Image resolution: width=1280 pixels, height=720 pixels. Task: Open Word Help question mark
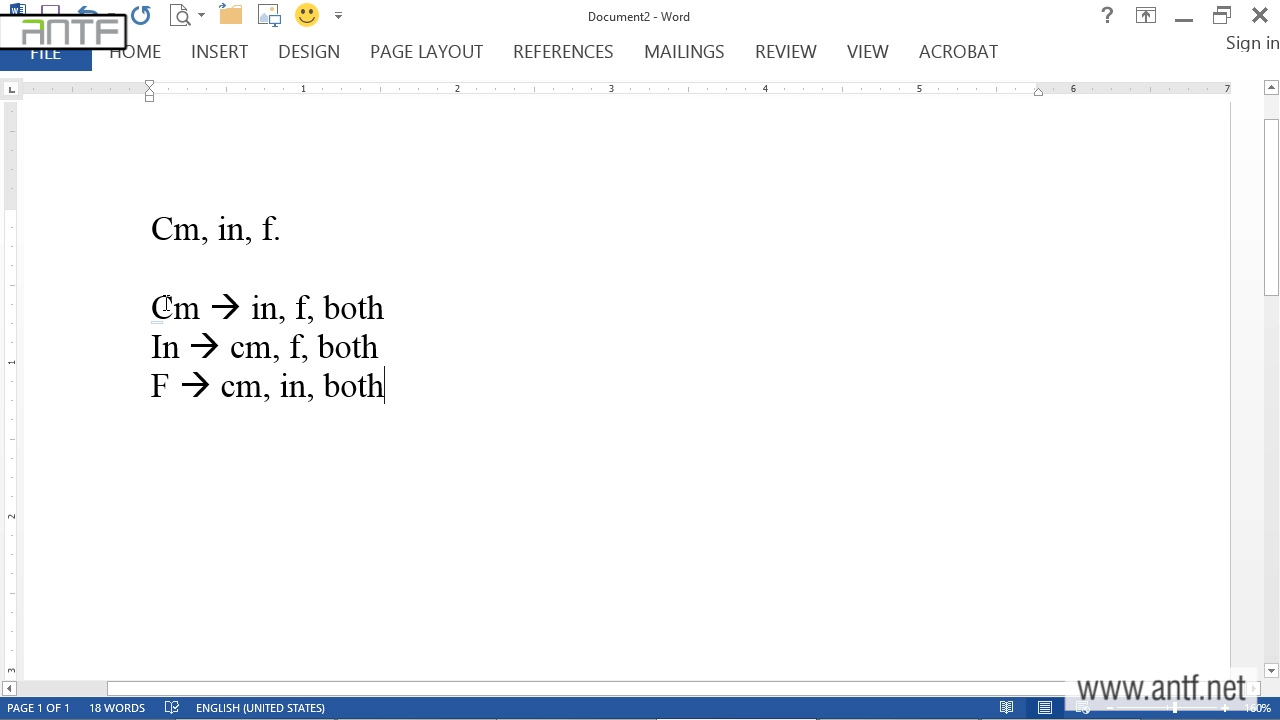(1107, 16)
